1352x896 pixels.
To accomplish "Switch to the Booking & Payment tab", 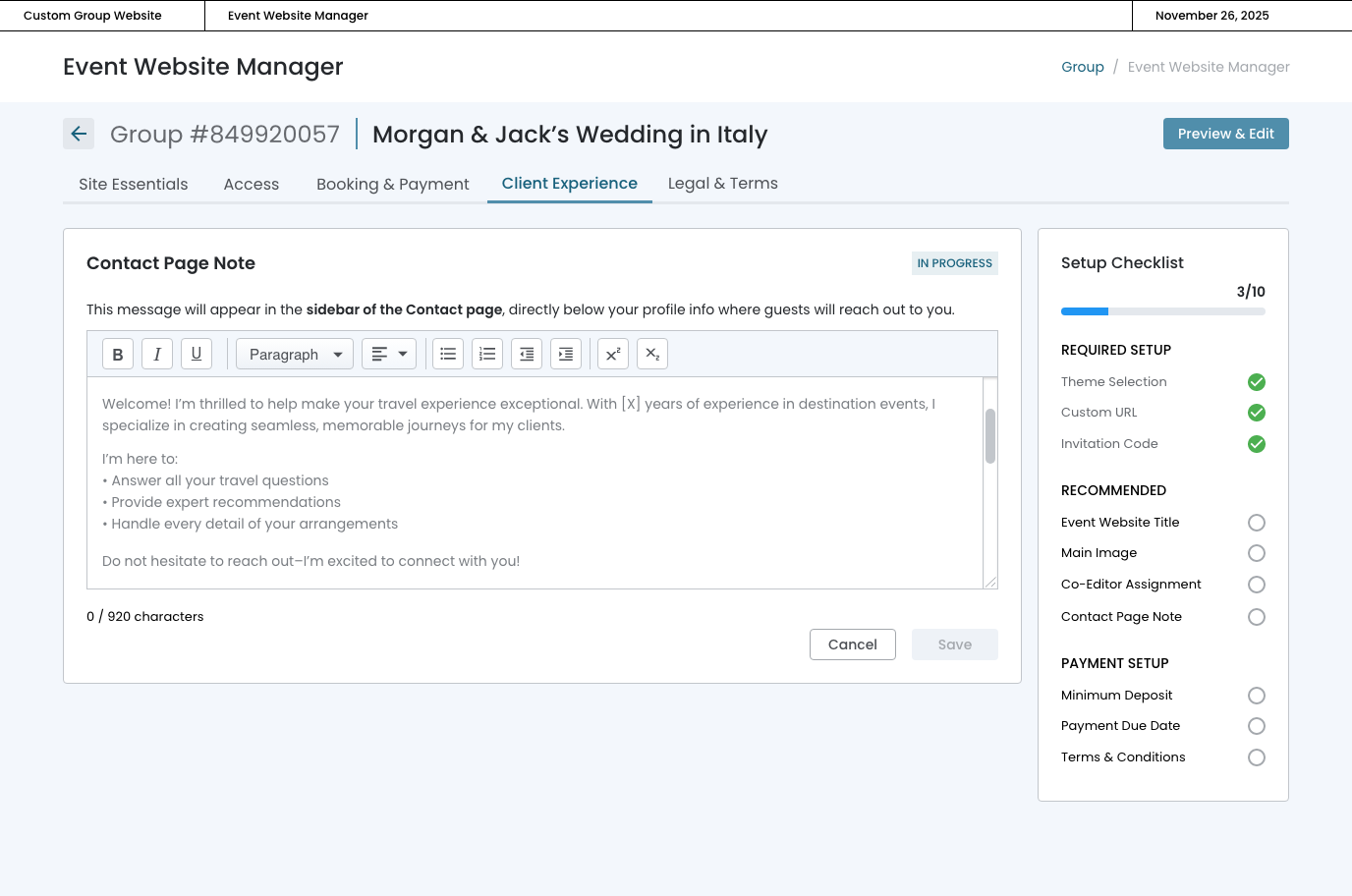I will click(x=392, y=185).
